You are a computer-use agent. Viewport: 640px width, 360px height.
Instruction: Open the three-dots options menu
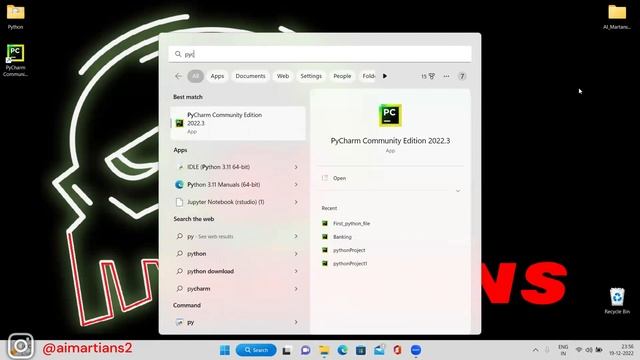coord(447,76)
